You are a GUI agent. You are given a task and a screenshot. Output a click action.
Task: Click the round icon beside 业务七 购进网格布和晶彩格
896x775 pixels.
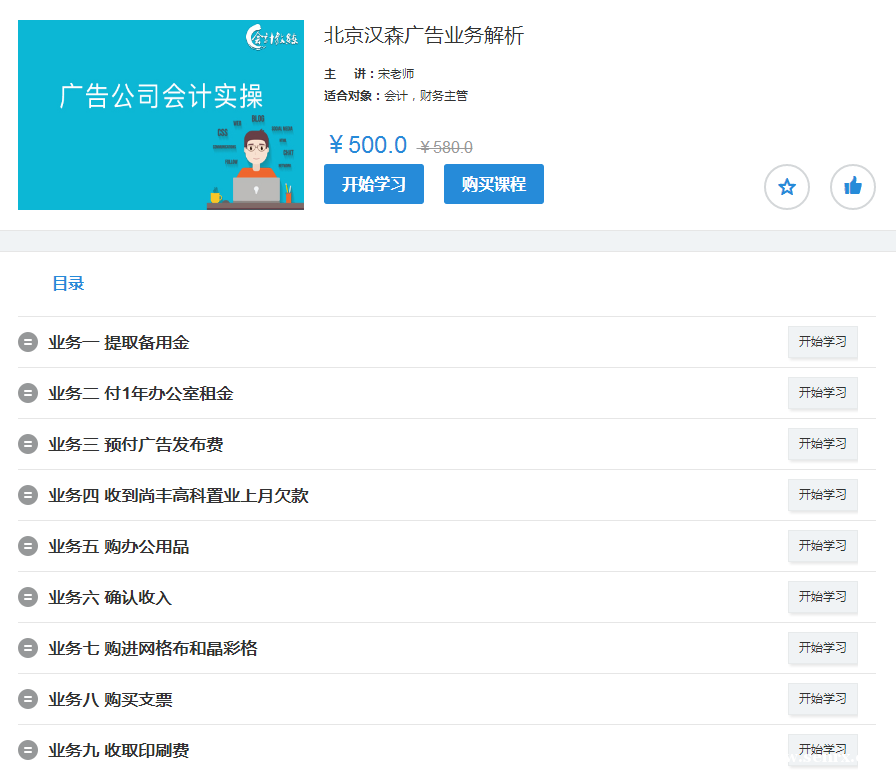[28, 649]
